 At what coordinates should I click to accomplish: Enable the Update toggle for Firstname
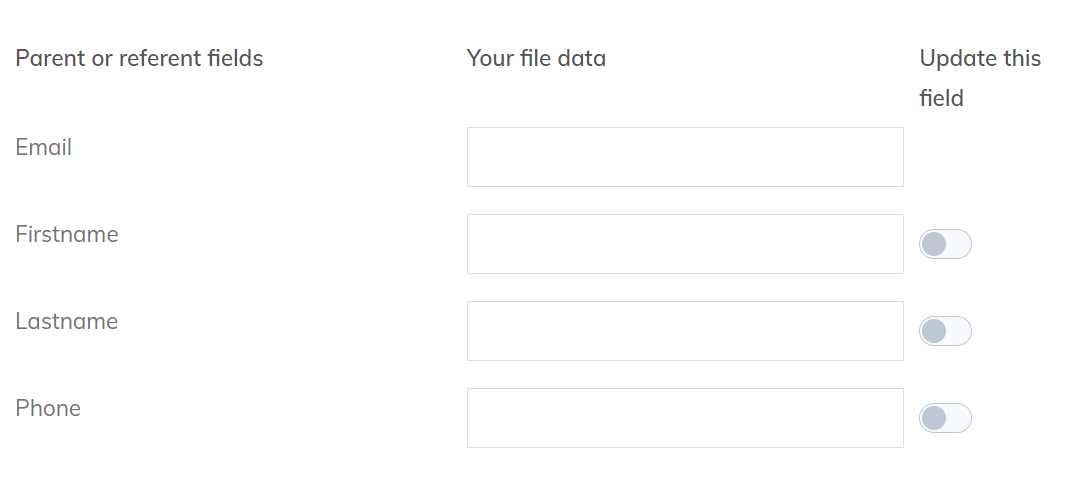pos(945,244)
